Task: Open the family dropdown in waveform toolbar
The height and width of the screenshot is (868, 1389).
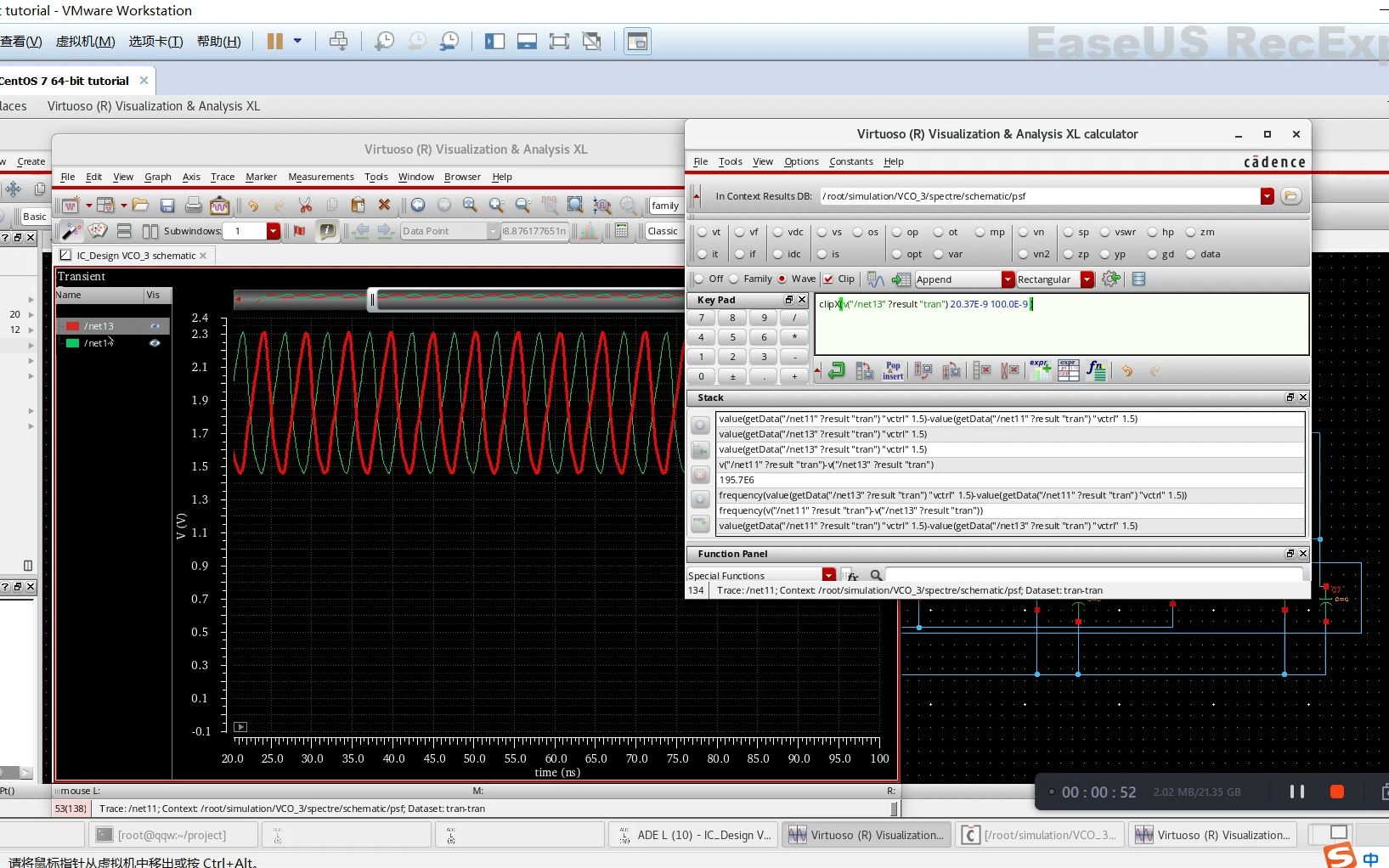Action: (x=665, y=206)
